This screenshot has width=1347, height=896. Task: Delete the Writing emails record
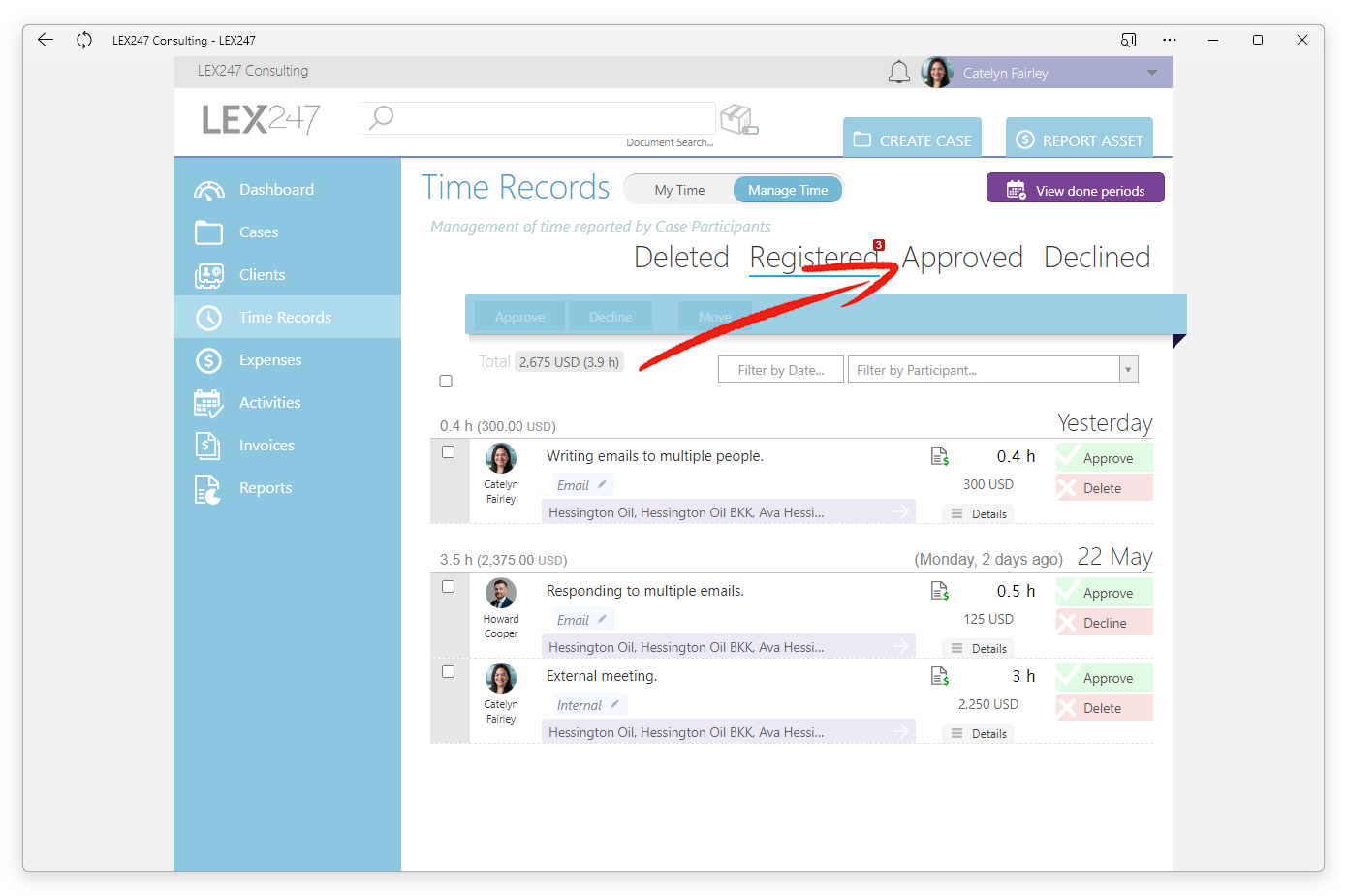coord(1105,487)
